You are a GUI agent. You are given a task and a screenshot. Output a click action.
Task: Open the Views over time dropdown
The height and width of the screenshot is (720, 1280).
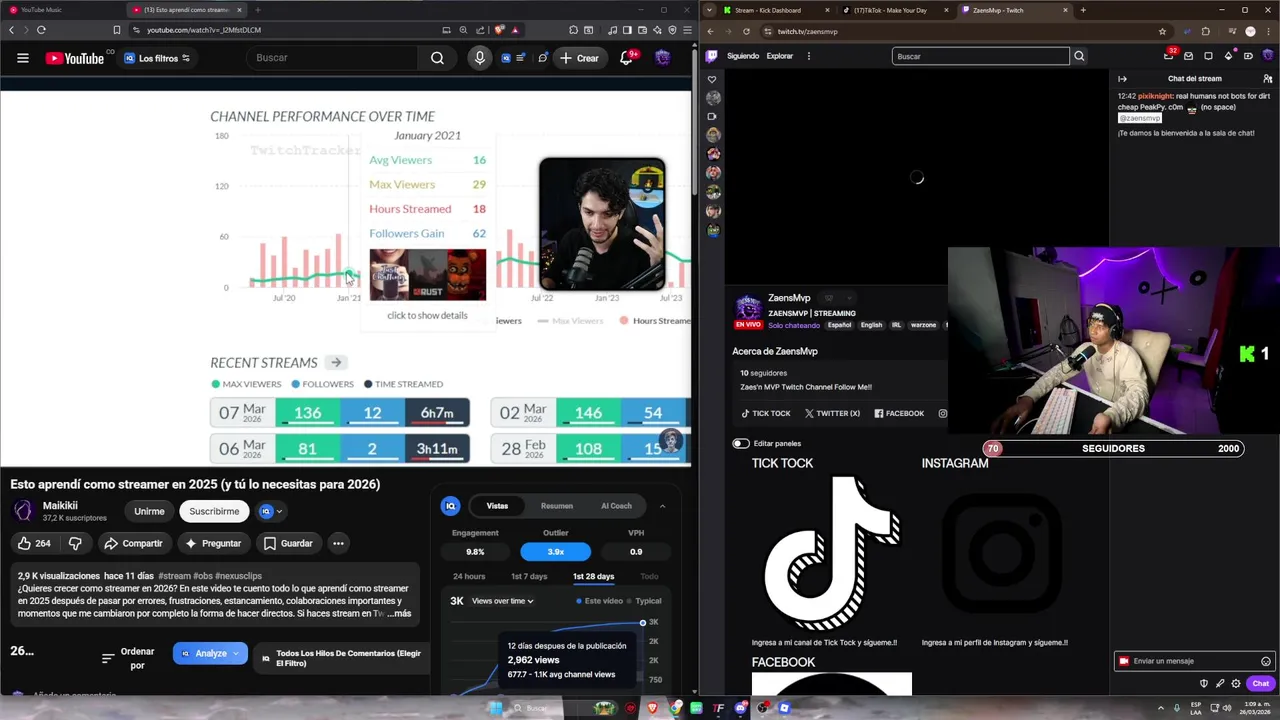502,601
